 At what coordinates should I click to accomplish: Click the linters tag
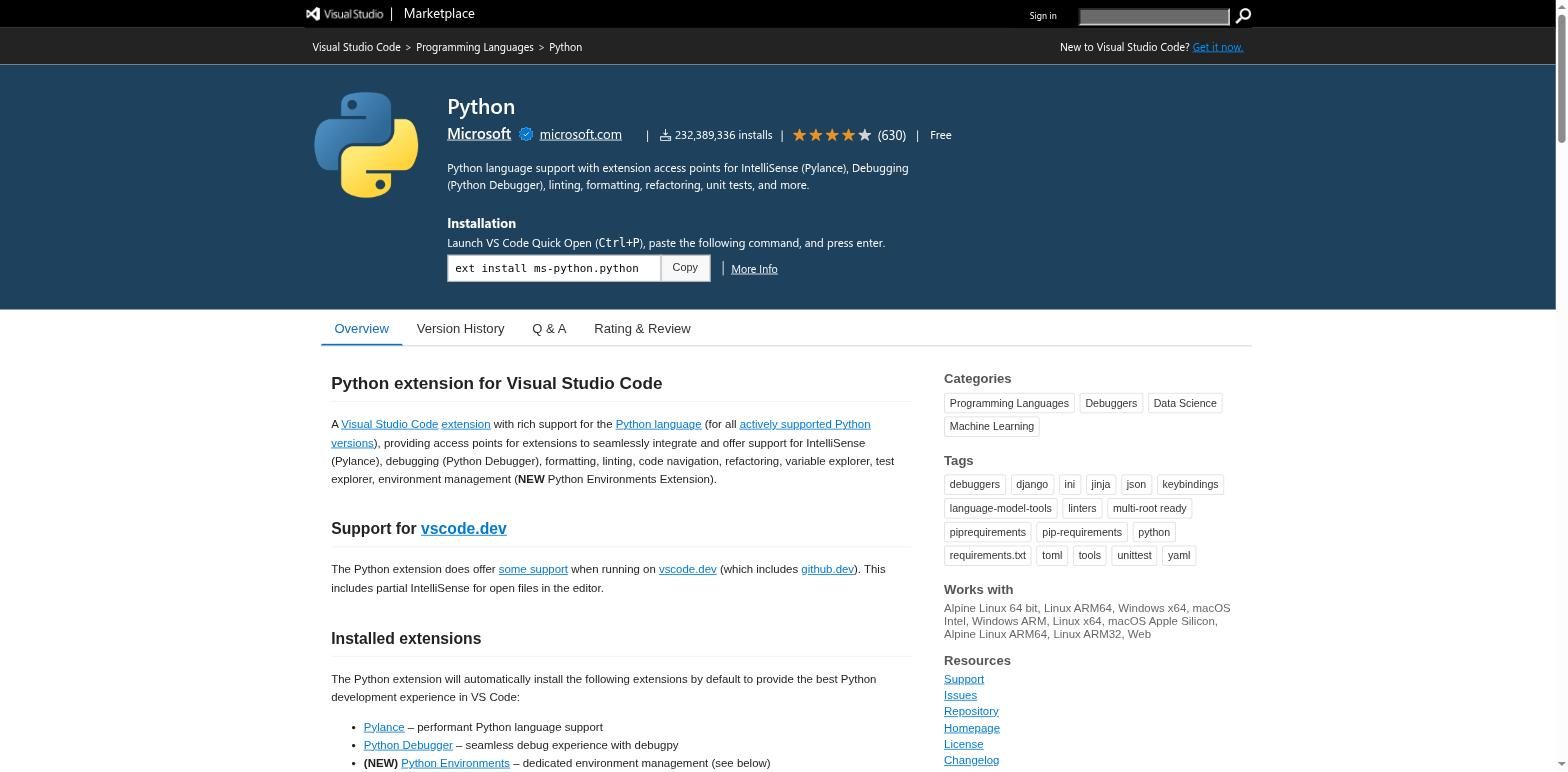pyautogui.click(x=1082, y=508)
